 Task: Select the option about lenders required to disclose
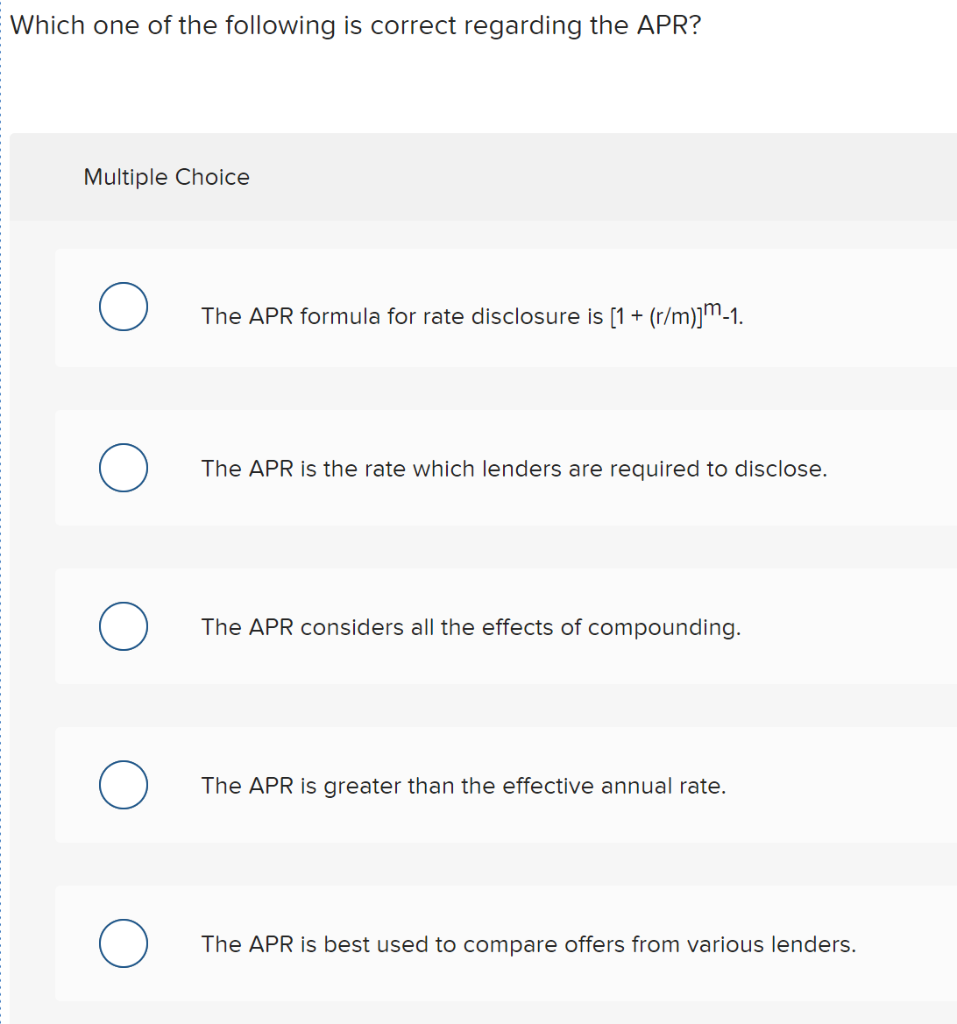(x=123, y=467)
